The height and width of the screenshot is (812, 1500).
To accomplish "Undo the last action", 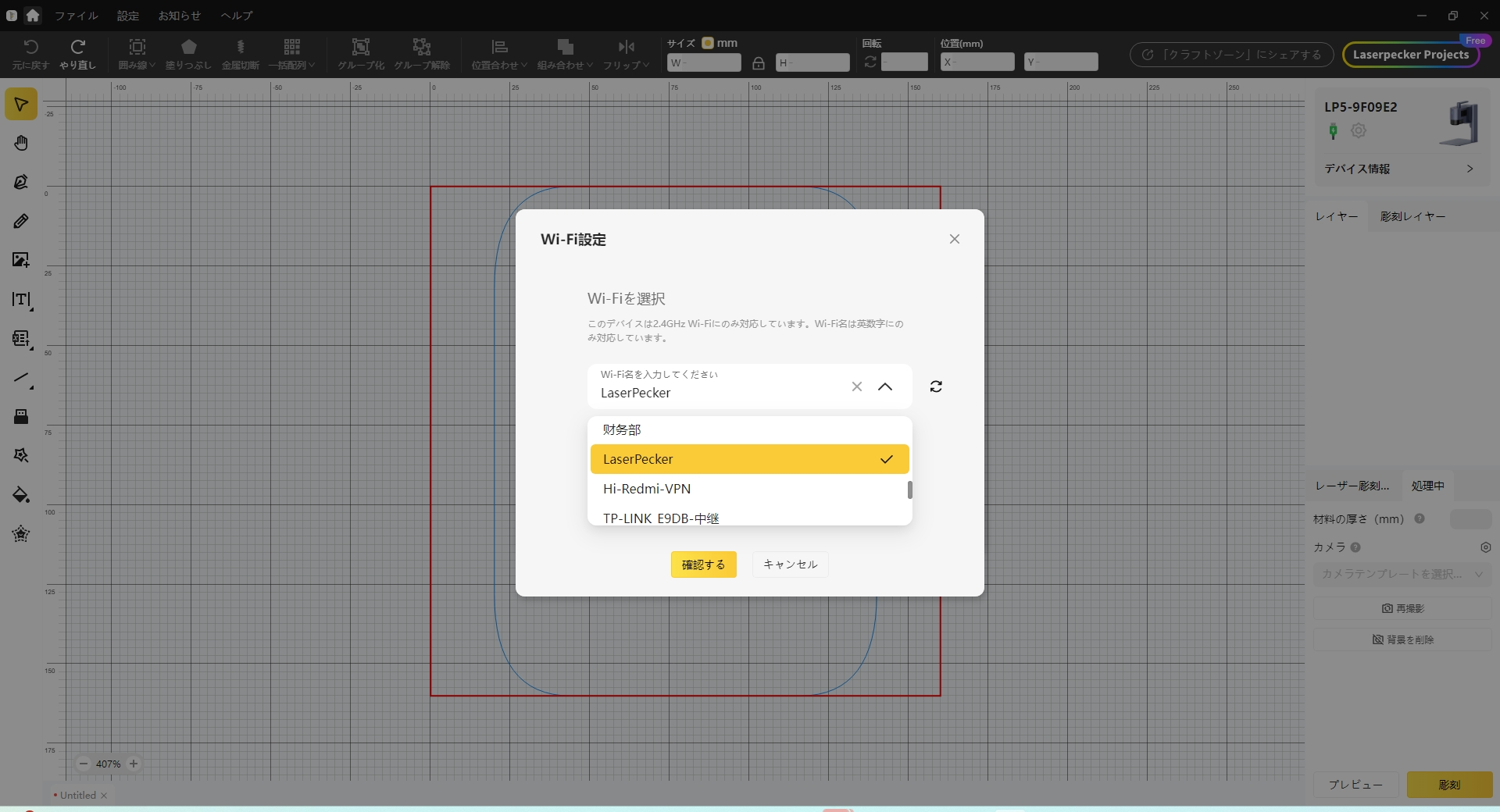I will point(30,54).
